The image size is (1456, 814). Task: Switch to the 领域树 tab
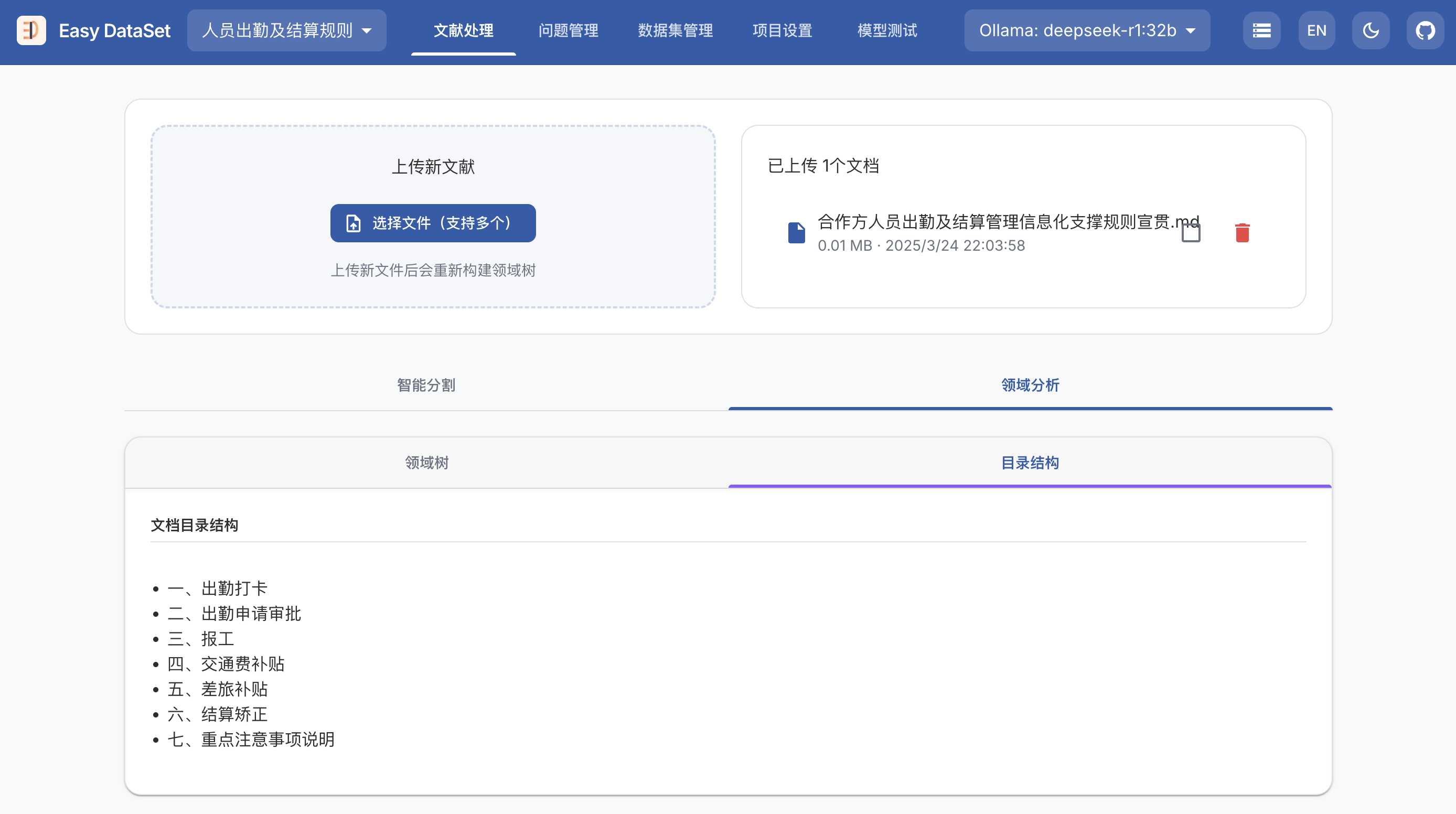click(x=426, y=463)
